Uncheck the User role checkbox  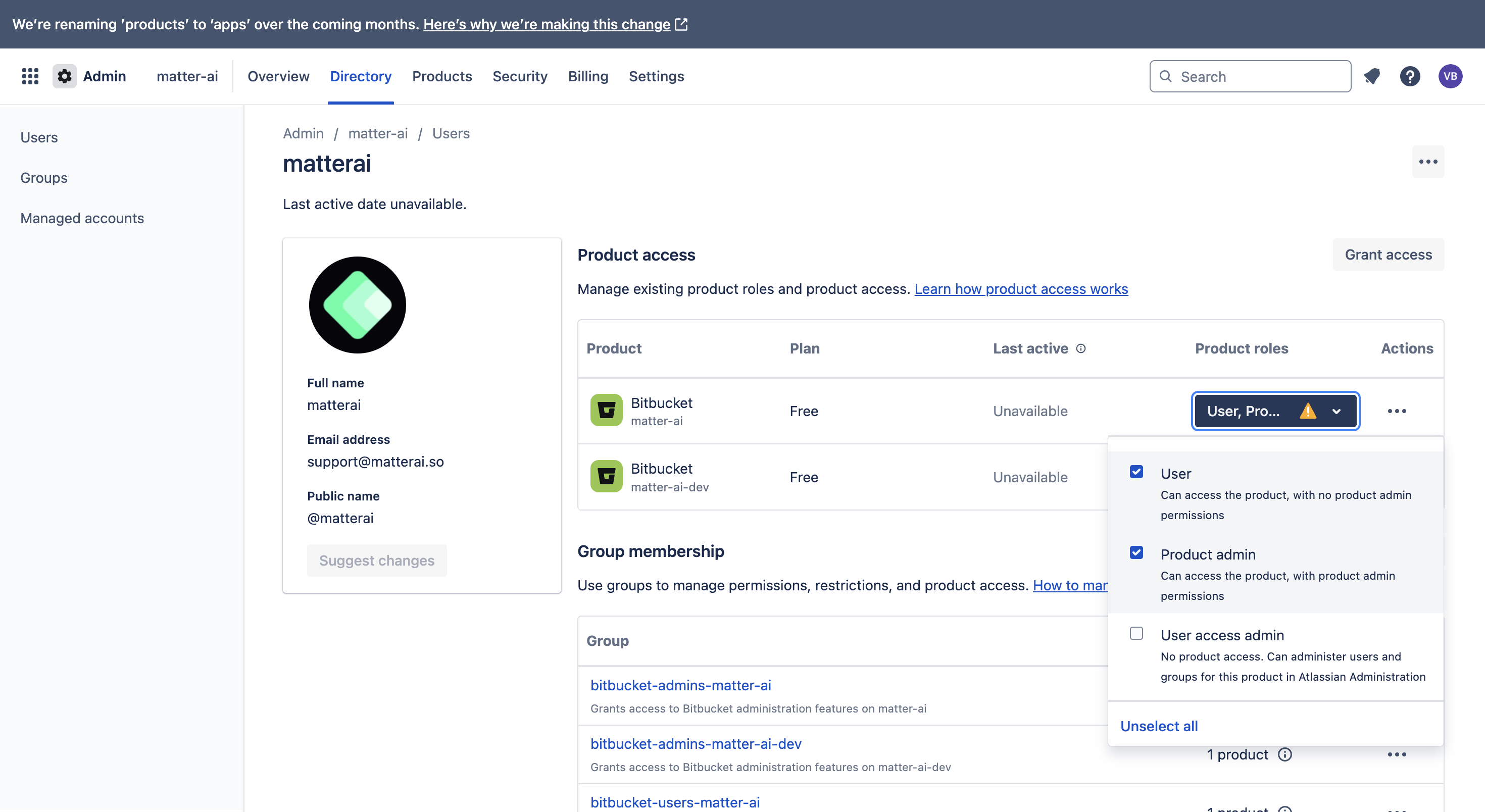click(x=1136, y=472)
